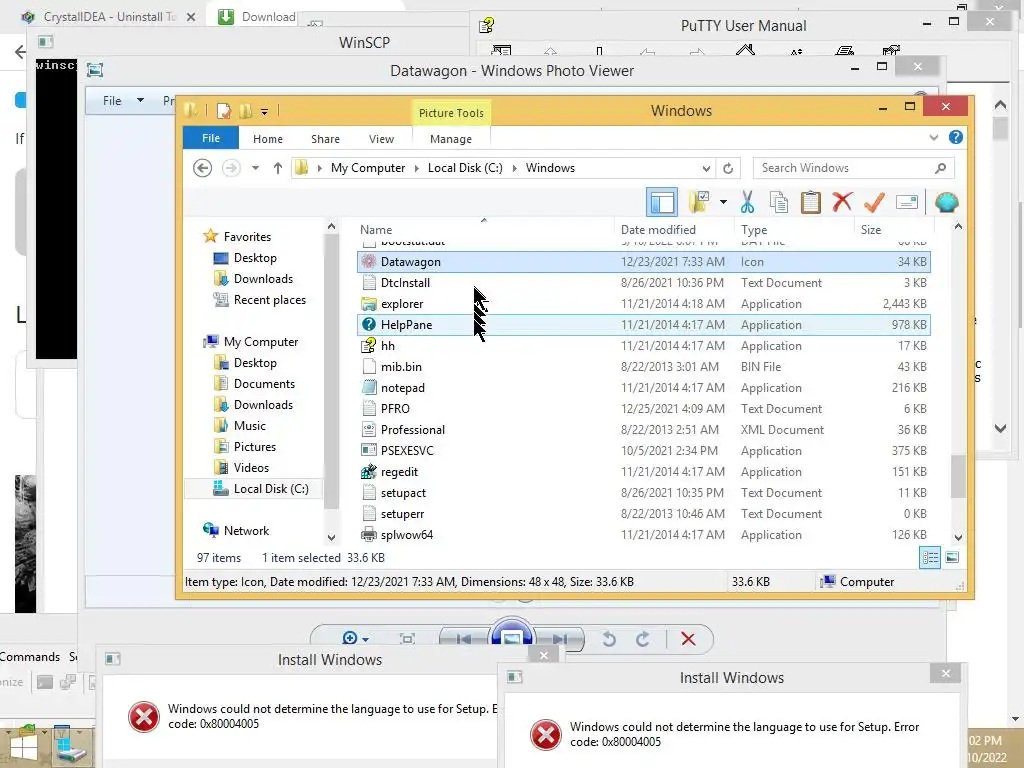
Task: Select Recent places in Favorites
Action: tap(270, 300)
